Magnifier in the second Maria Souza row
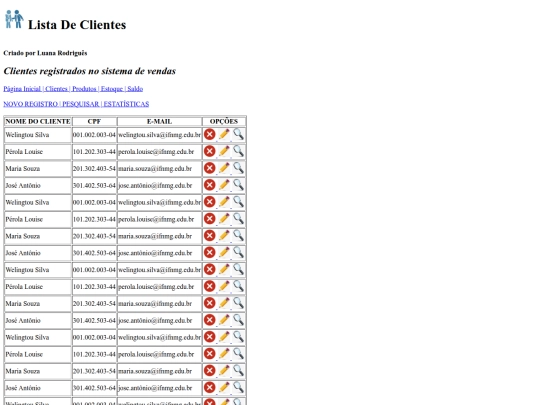The height and width of the screenshot is (405, 540). [x=238, y=236]
